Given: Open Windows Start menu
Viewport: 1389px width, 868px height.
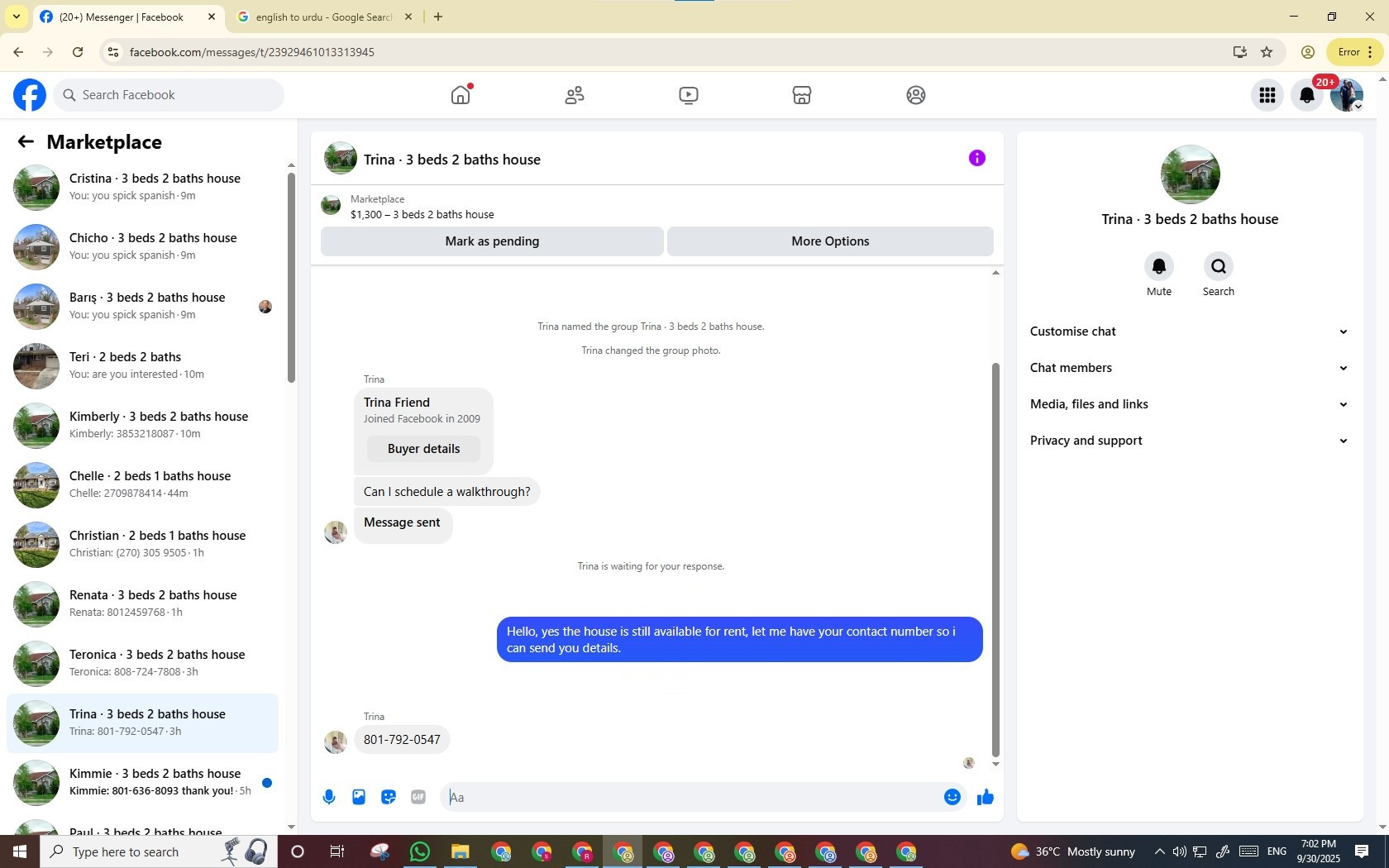Looking at the screenshot, I should 20,851.
